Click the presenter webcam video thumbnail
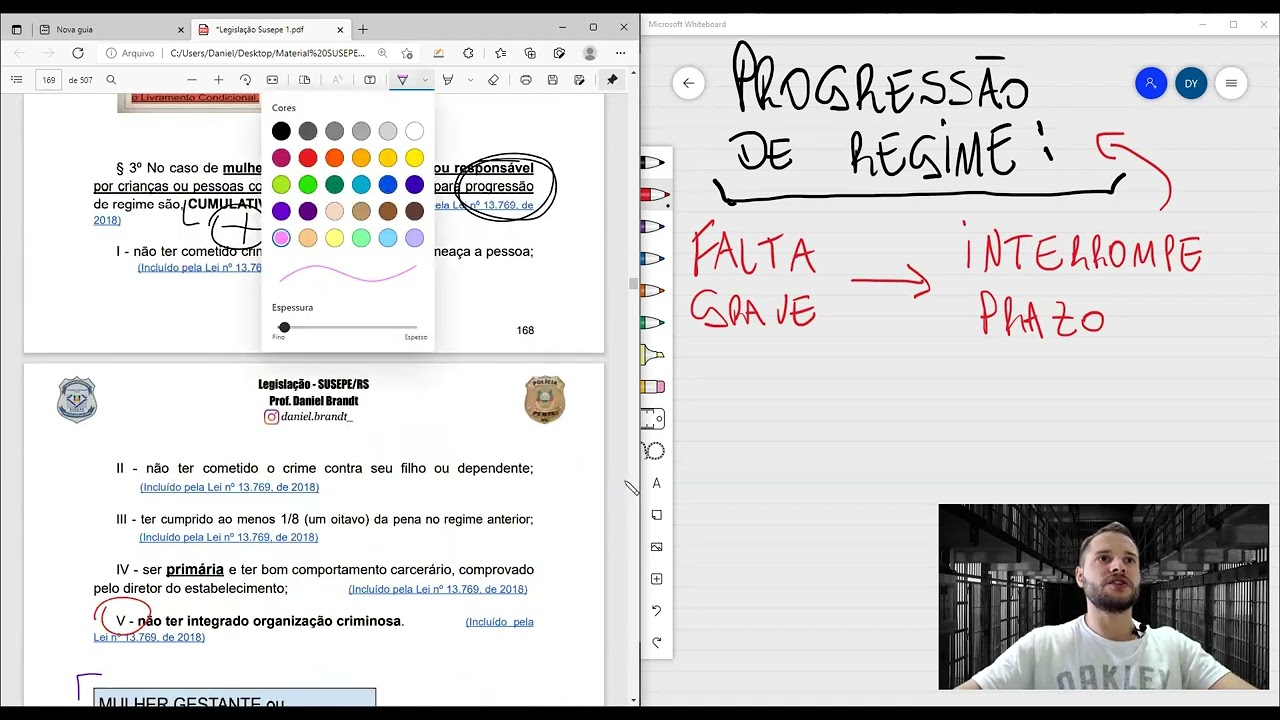 click(1103, 597)
